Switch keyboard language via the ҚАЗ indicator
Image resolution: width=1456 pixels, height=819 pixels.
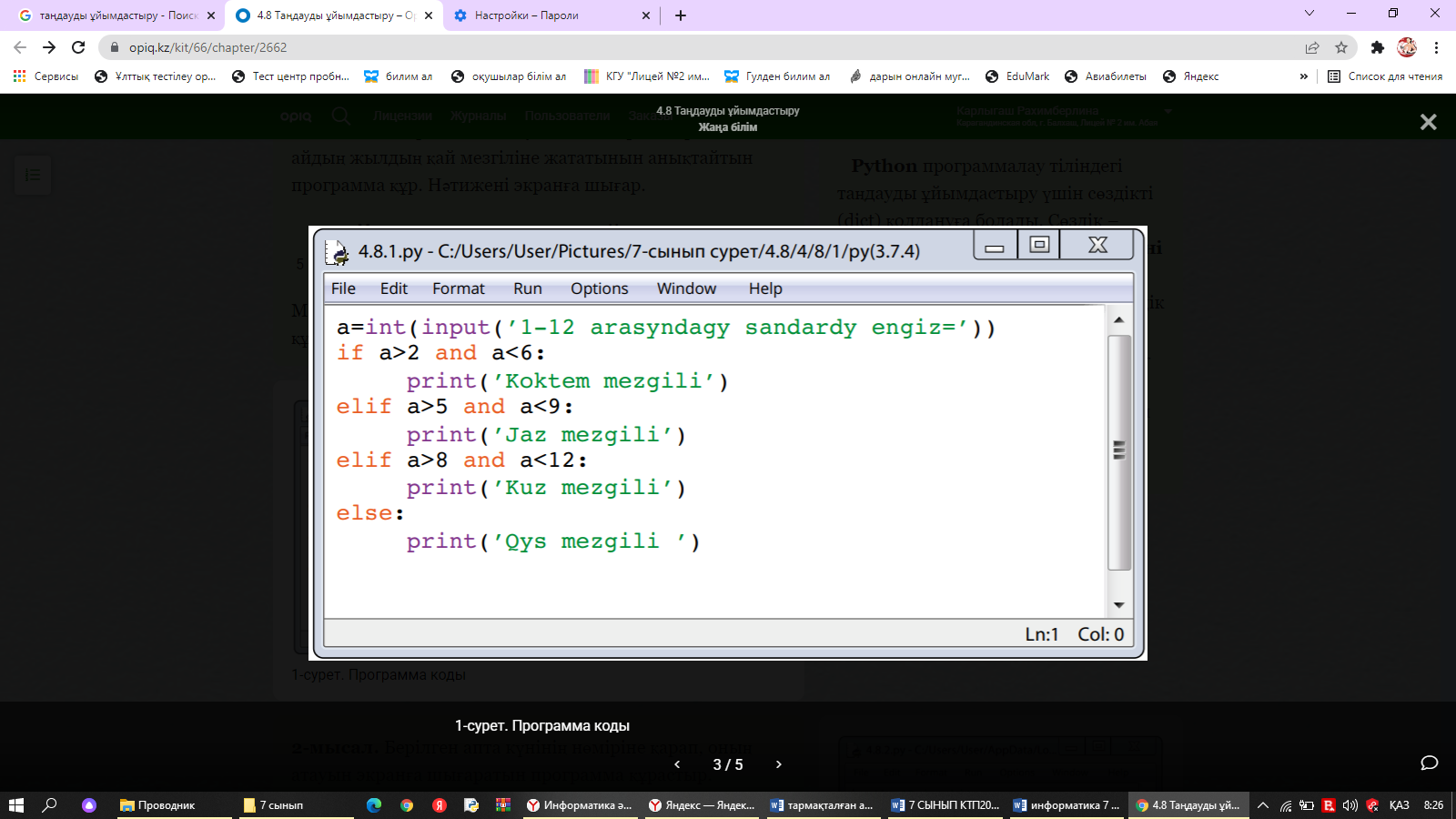coord(1399,805)
